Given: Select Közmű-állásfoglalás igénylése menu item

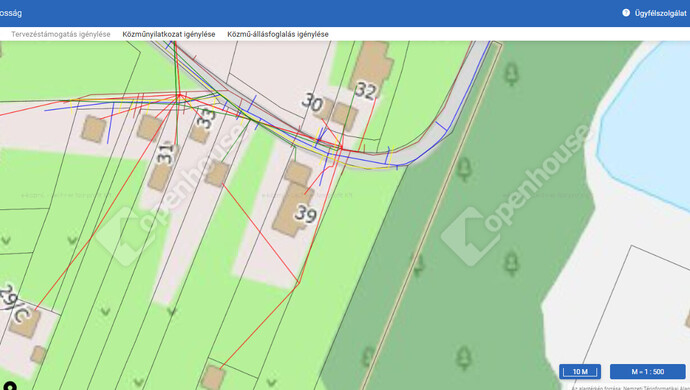Looking at the screenshot, I should pyautogui.click(x=278, y=34).
